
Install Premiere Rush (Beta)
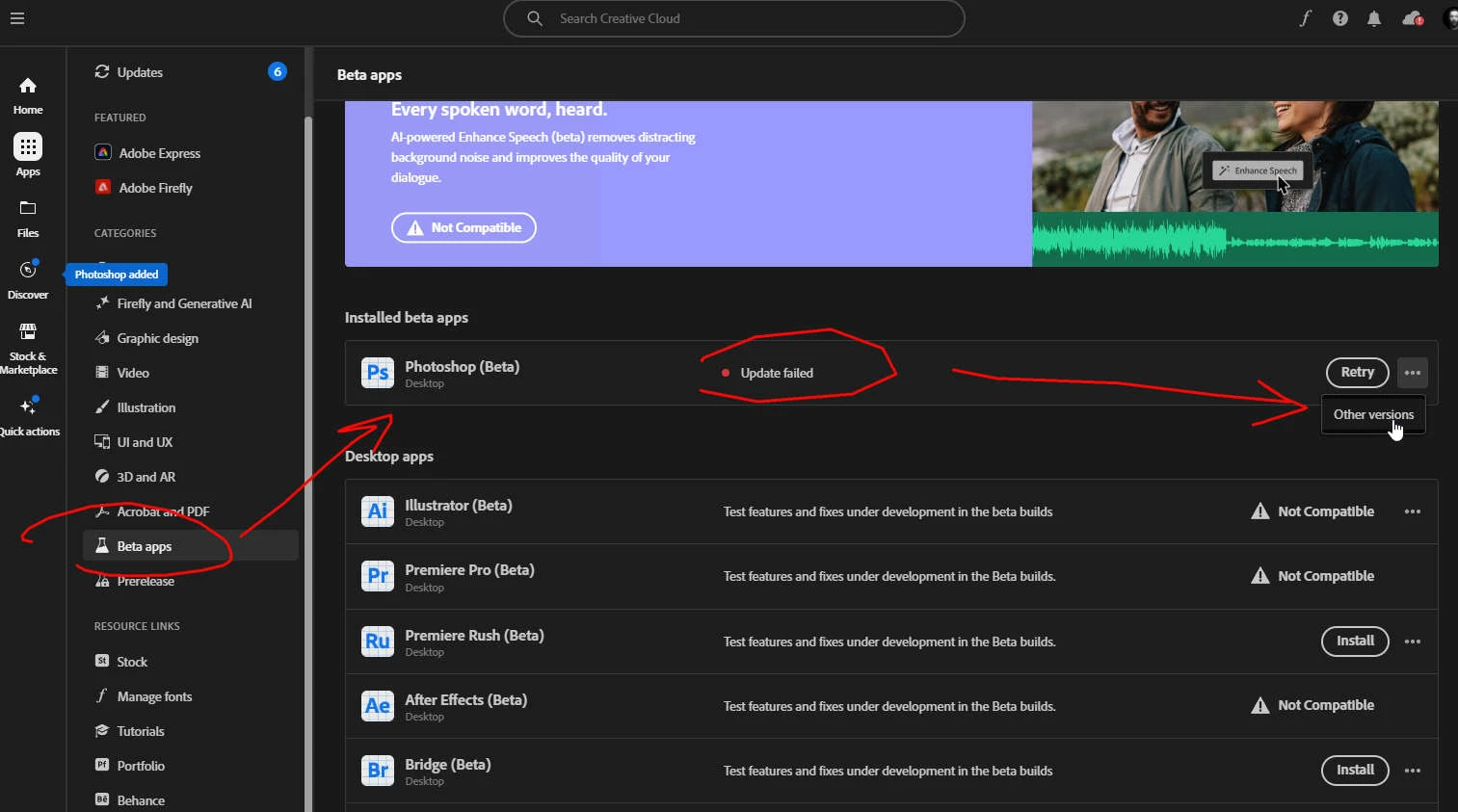[1355, 642]
